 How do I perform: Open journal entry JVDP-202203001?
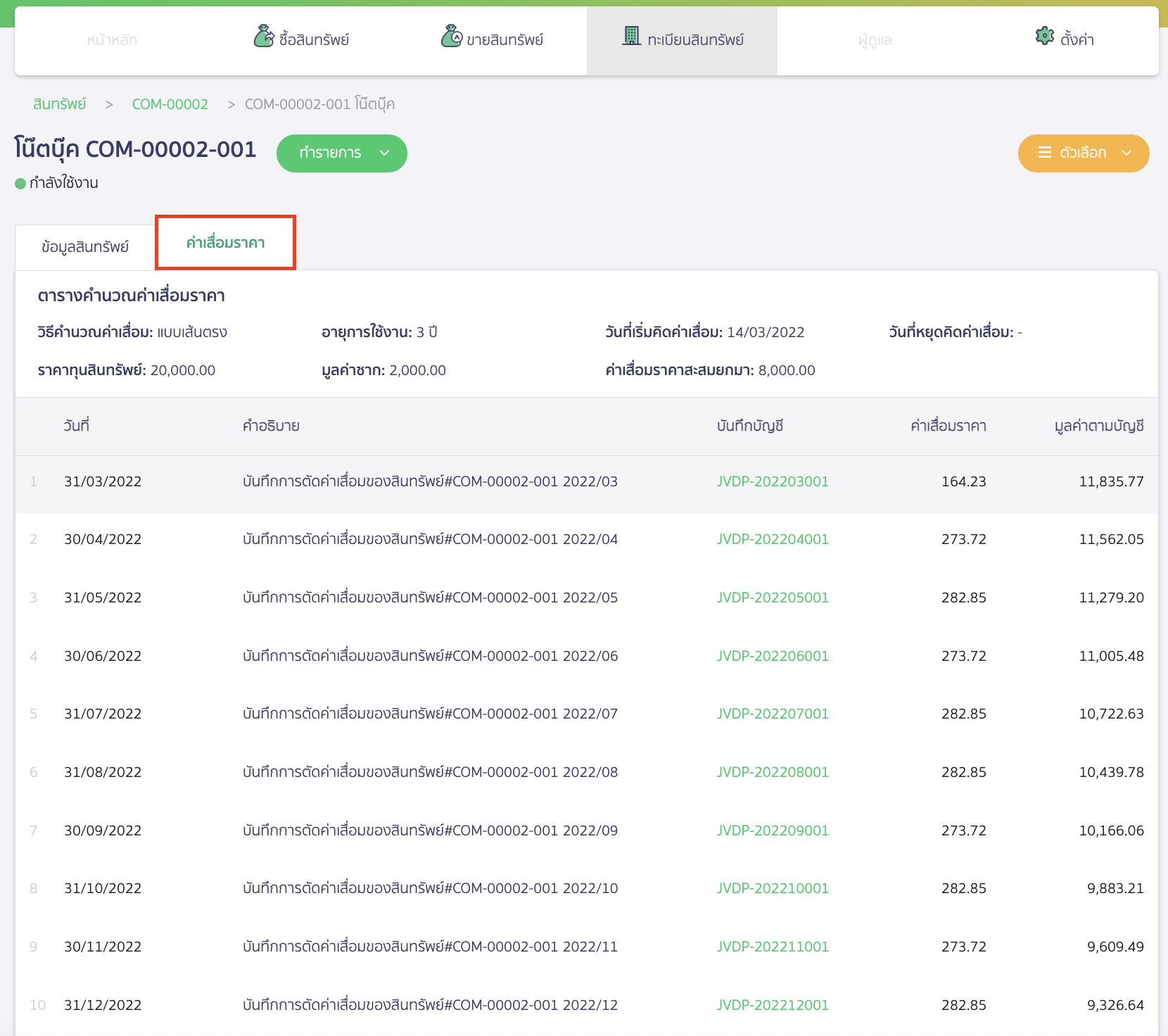(773, 481)
